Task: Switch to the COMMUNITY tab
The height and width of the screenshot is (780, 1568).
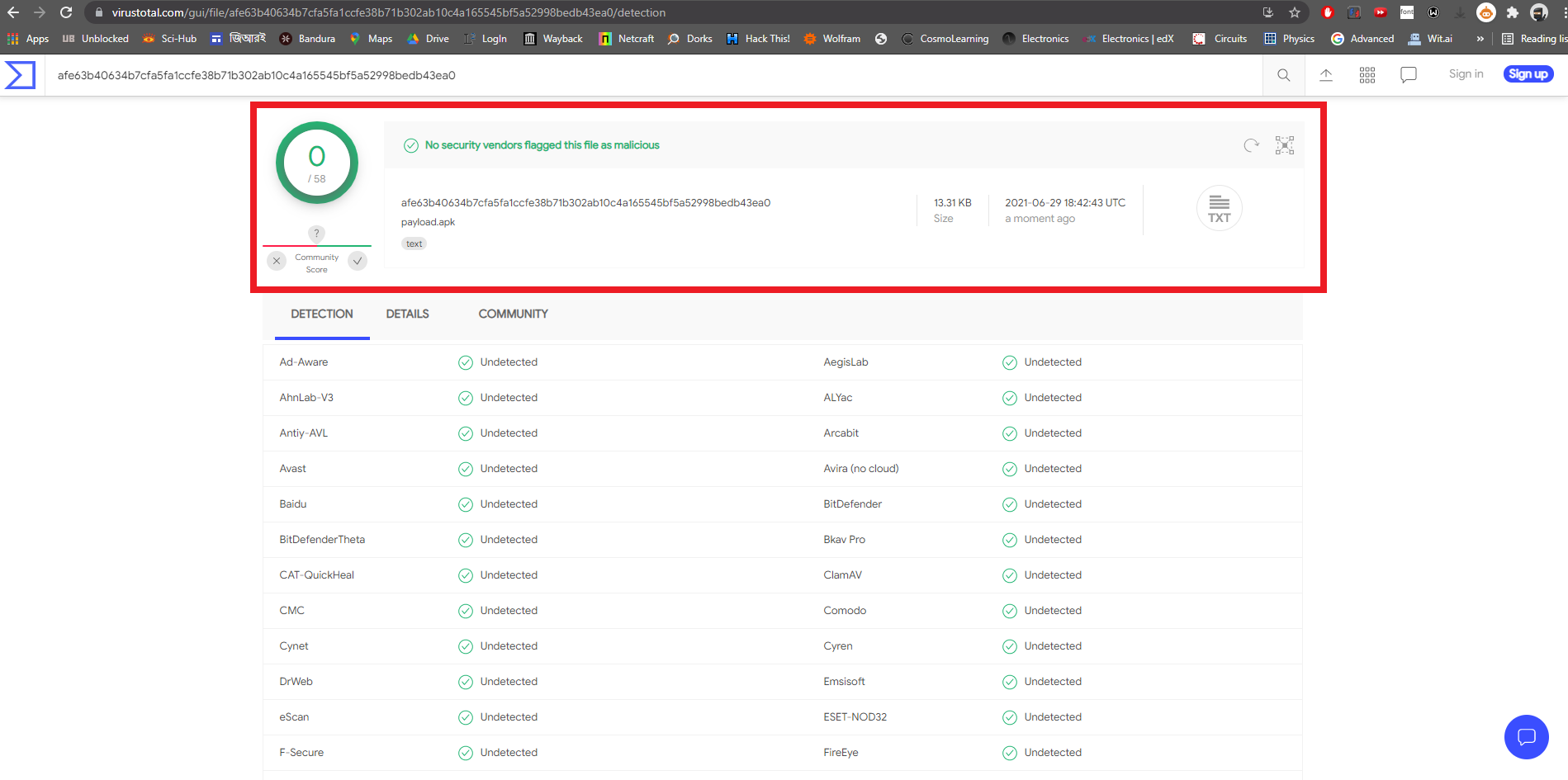Action: 513,314
